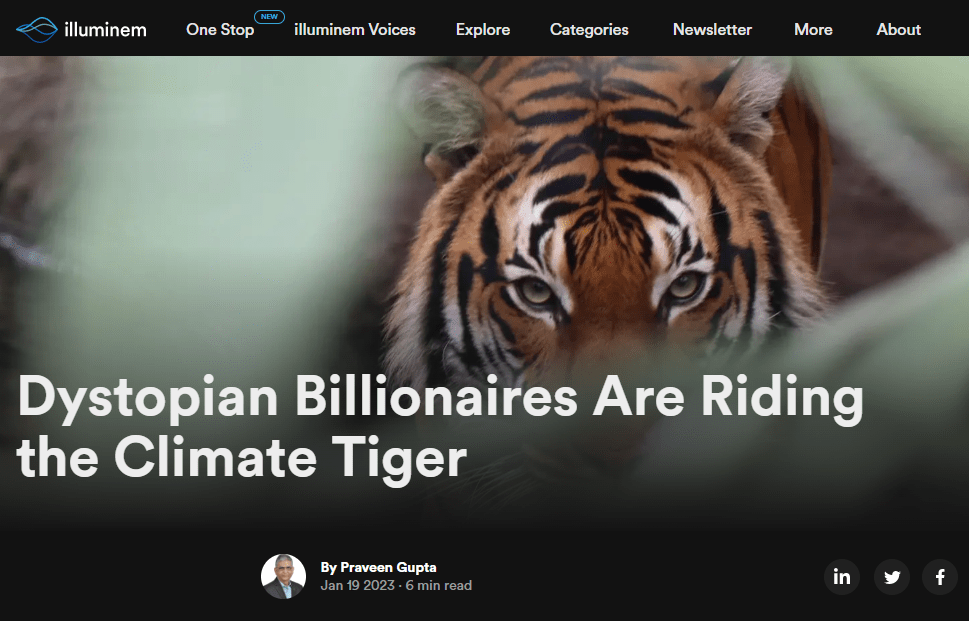Click the Climate Tiger headline line
This screenshot has height=621, width=969.
(x=242, y=458)
